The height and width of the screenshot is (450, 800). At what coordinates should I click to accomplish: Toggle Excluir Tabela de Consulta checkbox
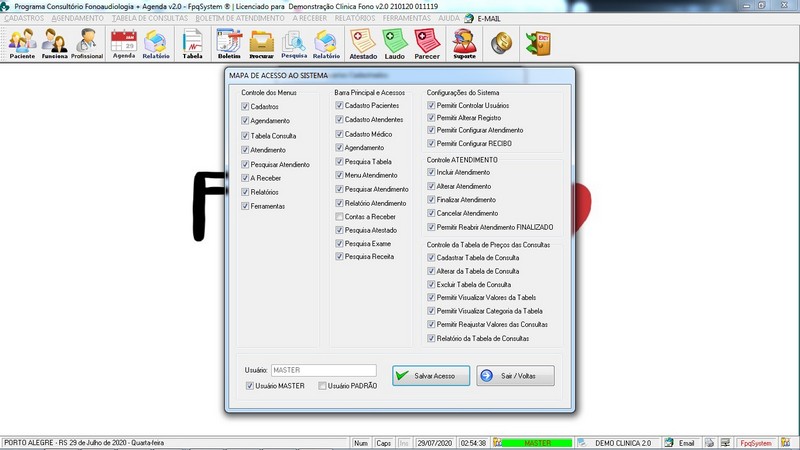tap(431, 285)
